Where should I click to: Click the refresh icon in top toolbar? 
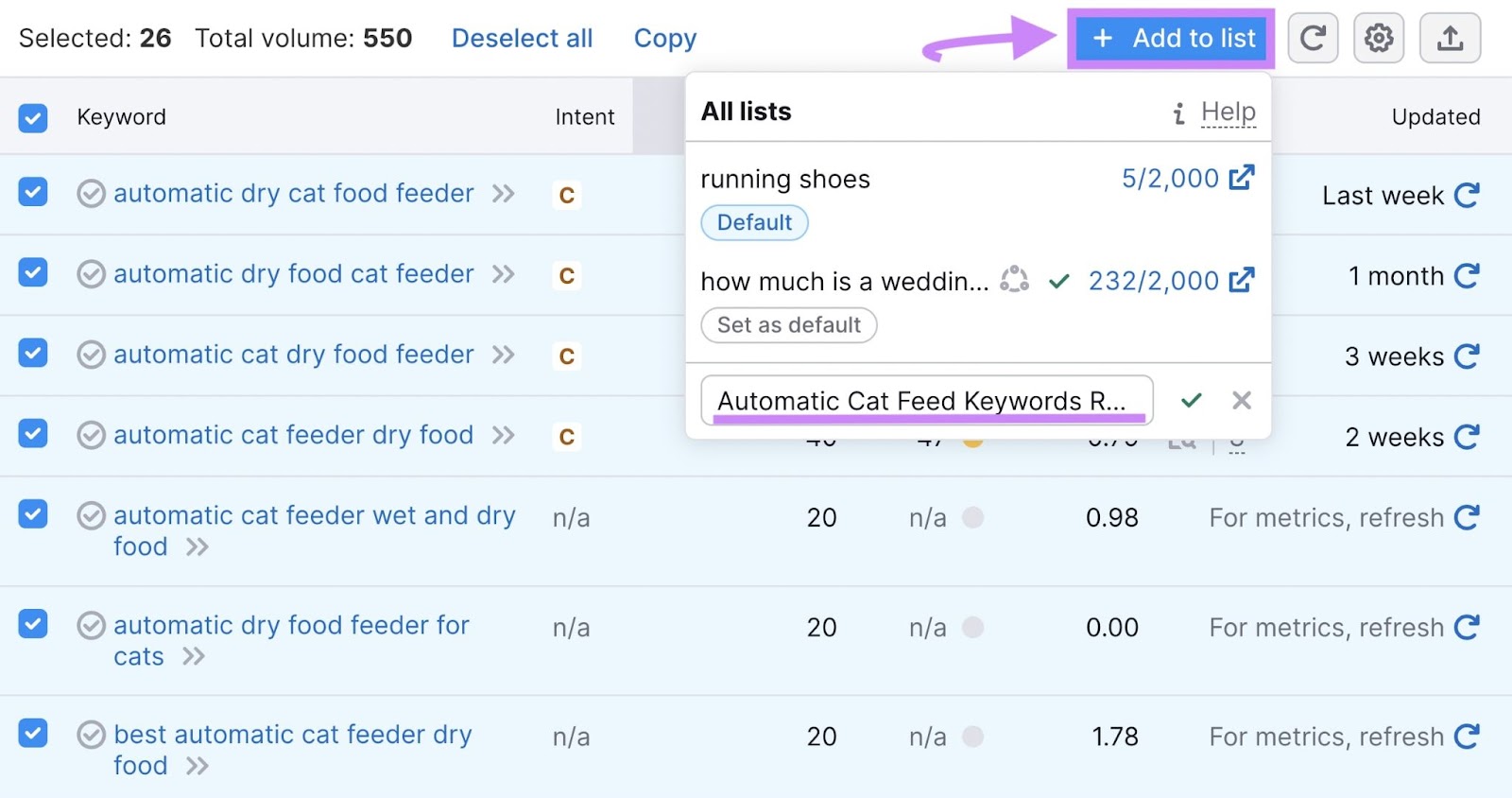point(1313,39)
